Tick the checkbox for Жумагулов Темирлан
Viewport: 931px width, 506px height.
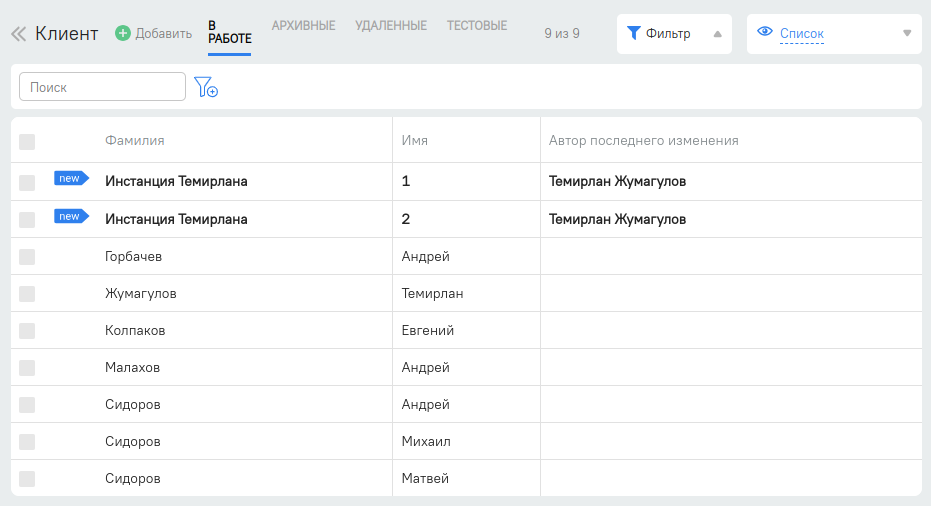click(27, 294)
